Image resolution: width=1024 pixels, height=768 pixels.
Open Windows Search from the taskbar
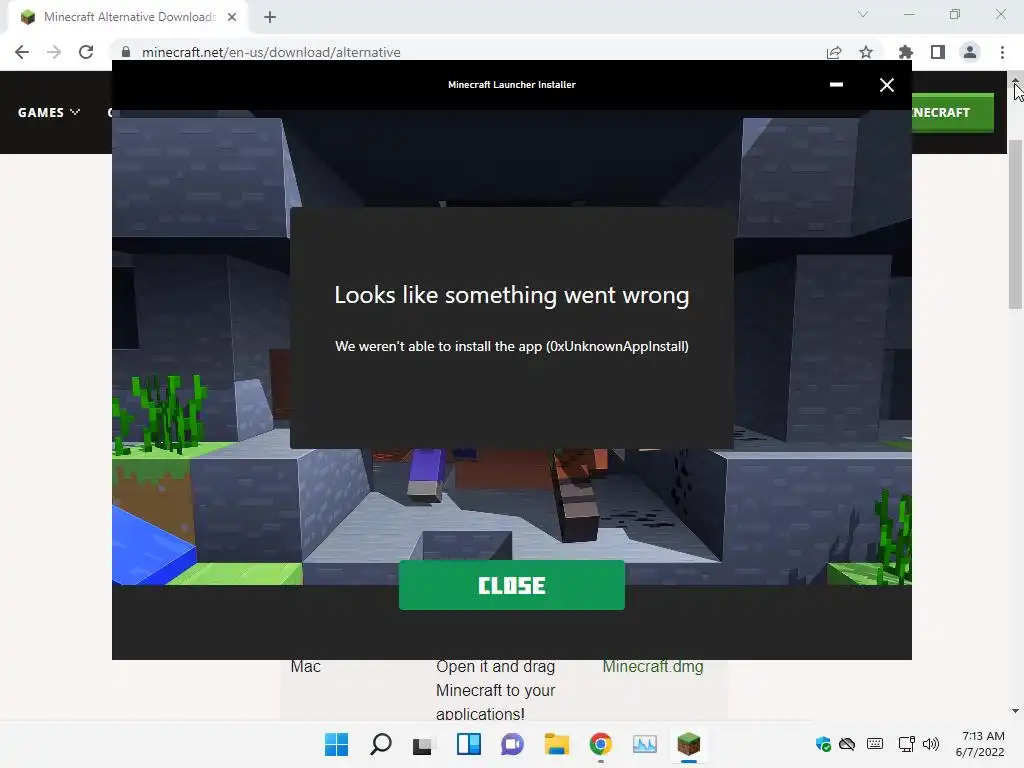click(x=381, y=744)
